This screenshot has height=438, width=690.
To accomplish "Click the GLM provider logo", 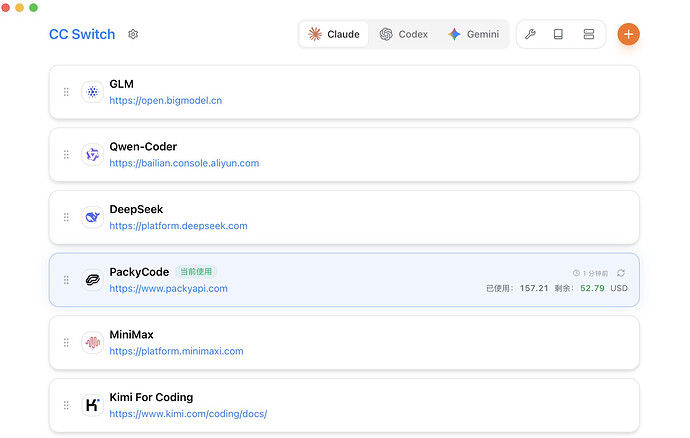I will [x=92, y=92].
